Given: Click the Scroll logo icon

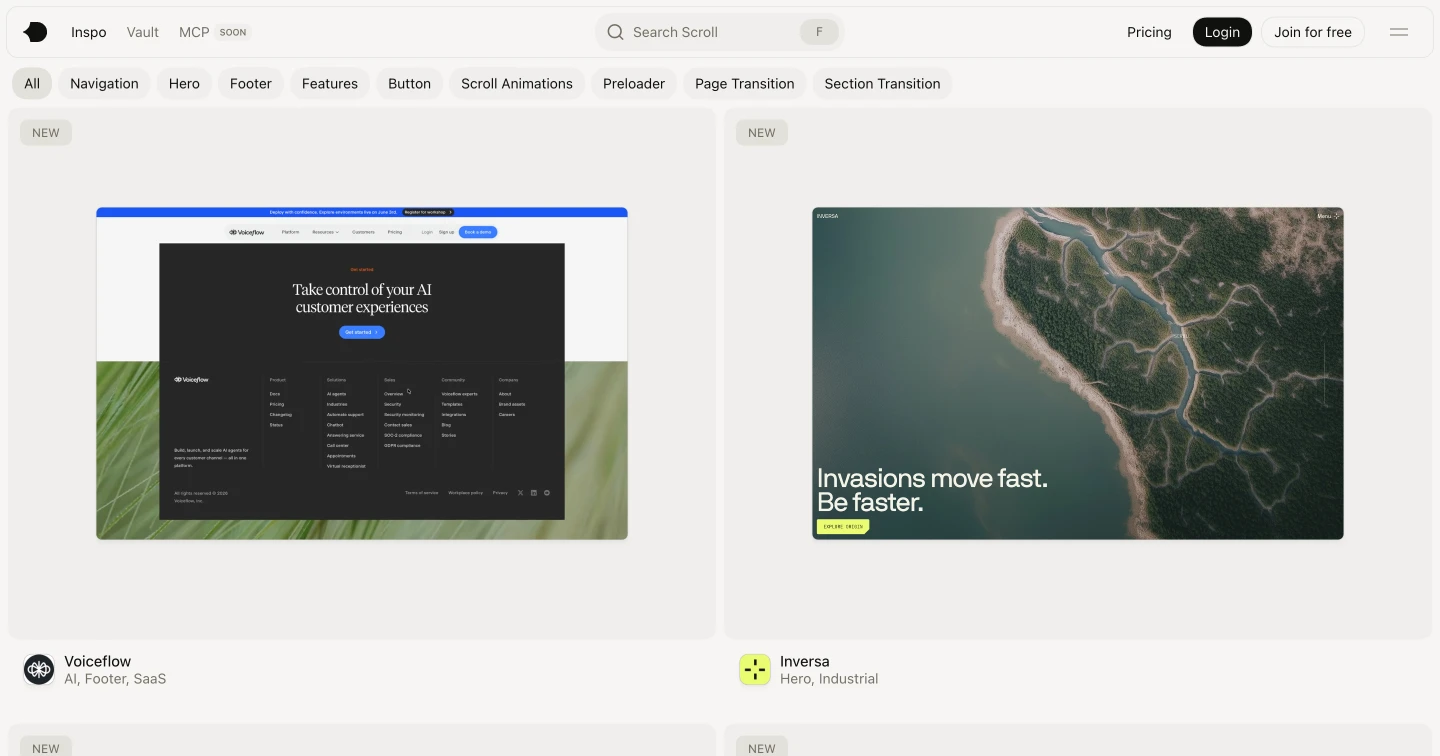Looking at the screenshot, I should click(35, 32).
